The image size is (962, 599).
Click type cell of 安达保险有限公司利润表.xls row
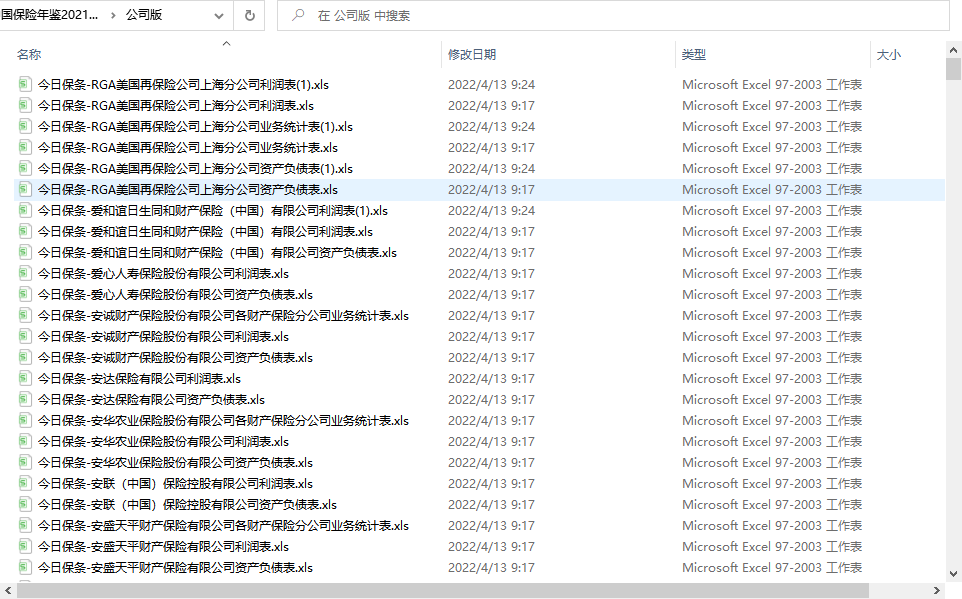tap(772, 378)
